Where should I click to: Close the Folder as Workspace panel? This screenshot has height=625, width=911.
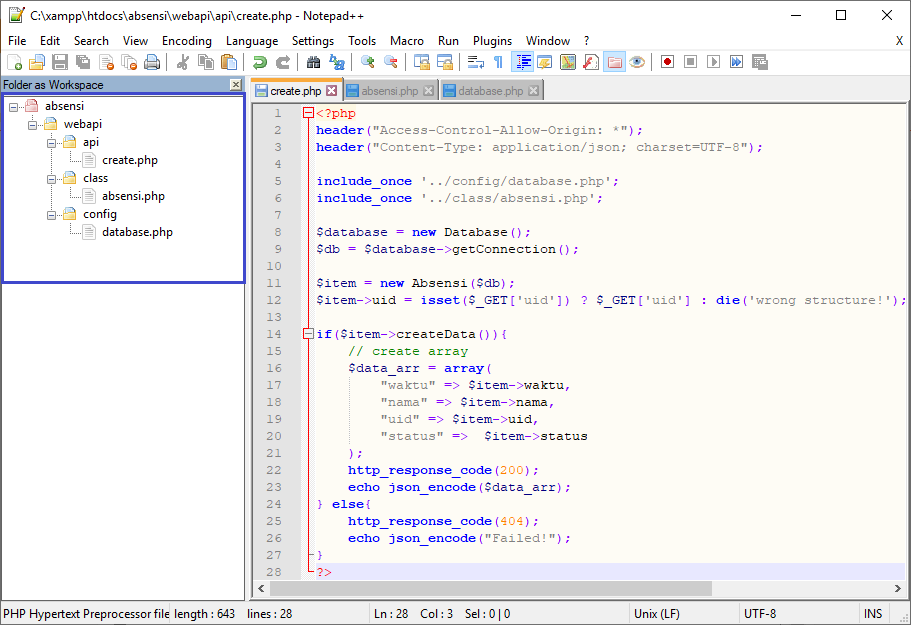(x=235, y=85)
